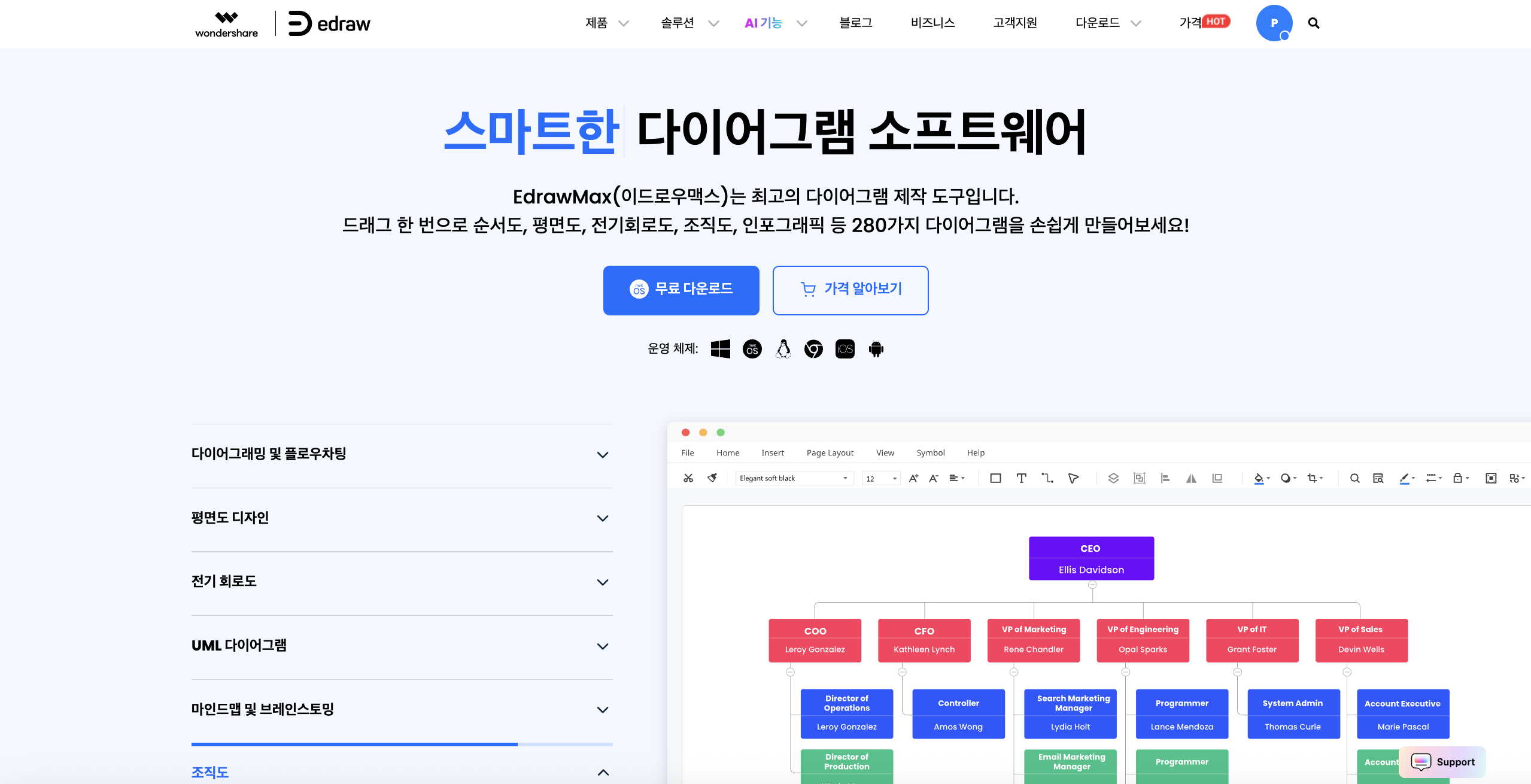Screen dimensions: 1531x784
Task: Select the Android robot icon
Action: (876, 349)
